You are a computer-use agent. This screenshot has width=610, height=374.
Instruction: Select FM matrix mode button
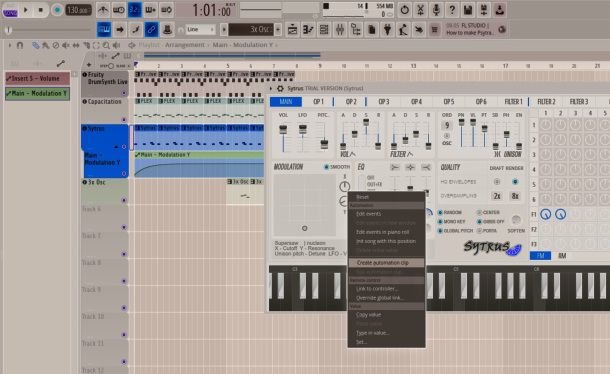click(540, 256)
